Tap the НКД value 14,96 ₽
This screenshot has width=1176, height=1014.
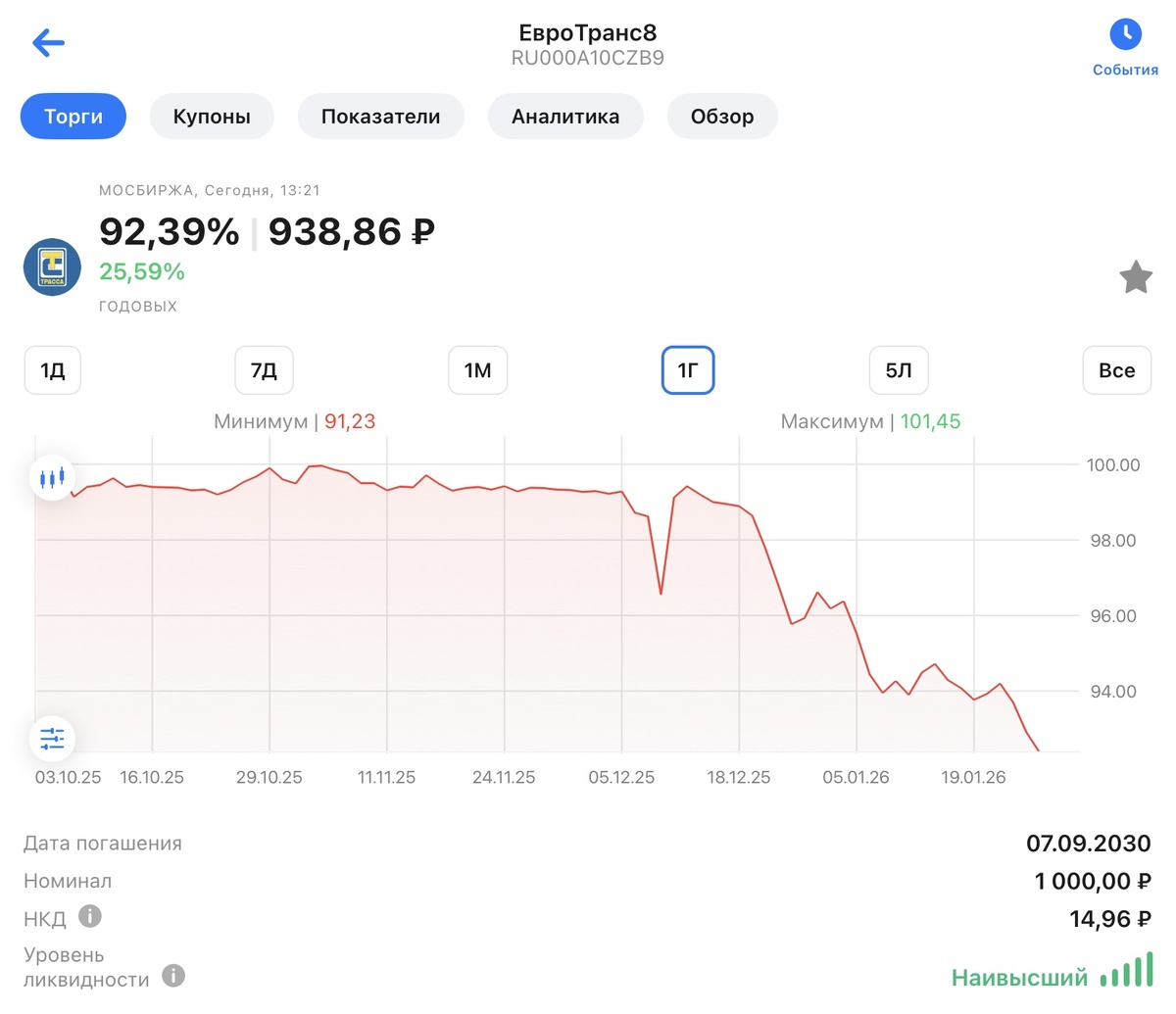tap(1110, 919)
